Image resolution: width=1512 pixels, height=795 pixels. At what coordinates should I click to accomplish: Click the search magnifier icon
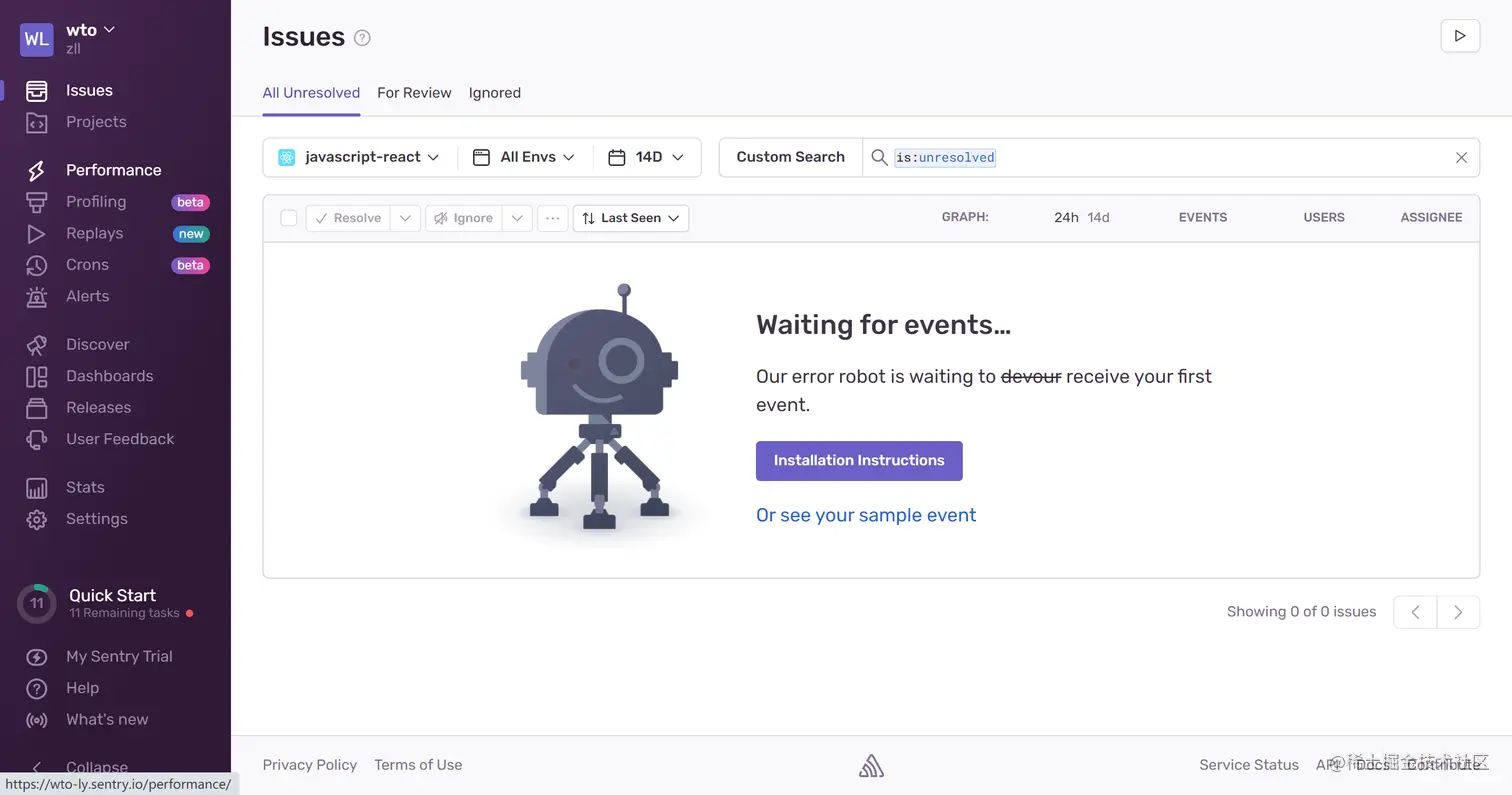tap(879, 158)
